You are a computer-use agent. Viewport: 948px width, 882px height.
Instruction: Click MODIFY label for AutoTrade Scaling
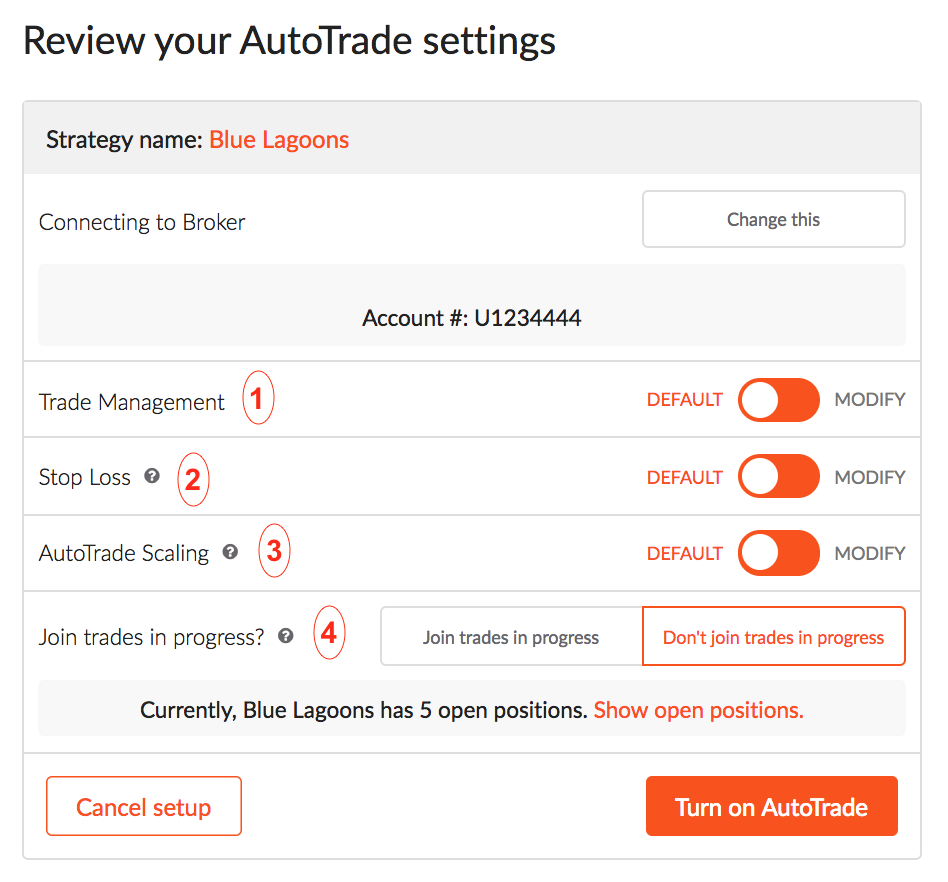(869, 553)
